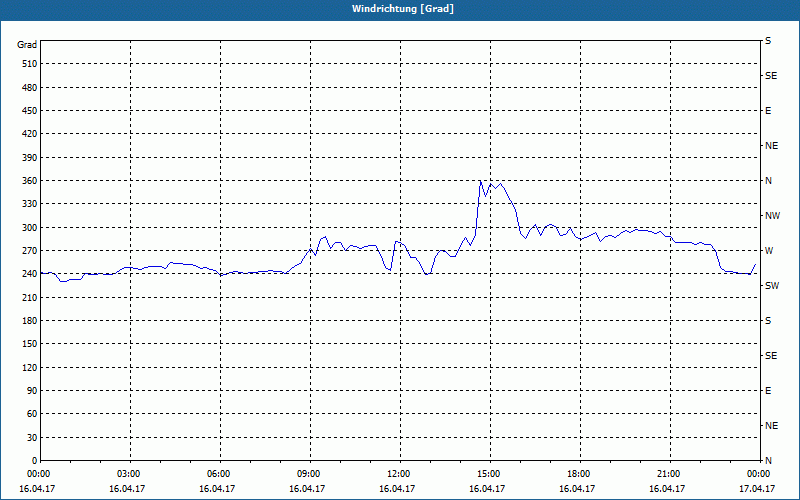This screenshot has width=800, height=500.
Task: Select the 510 y-axis value
Action: pos(29,64)
